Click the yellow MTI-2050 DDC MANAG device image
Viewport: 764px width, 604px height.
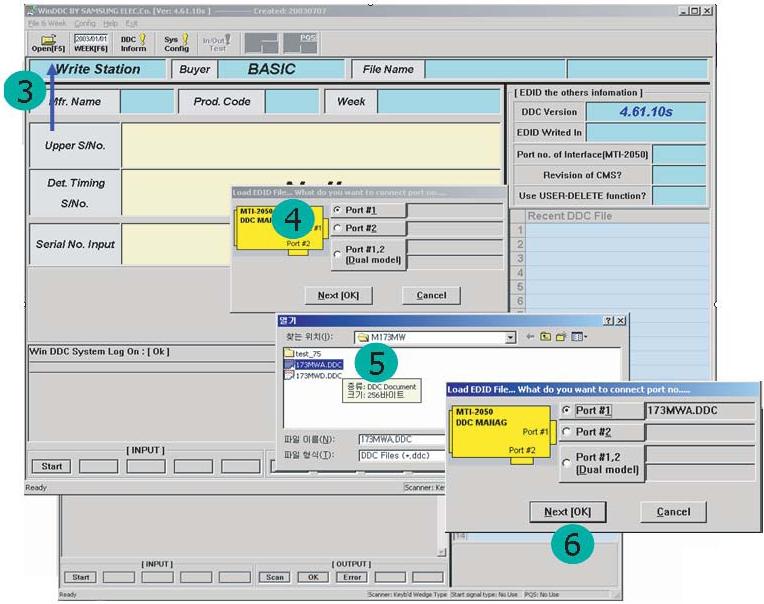tap(502, 433)
